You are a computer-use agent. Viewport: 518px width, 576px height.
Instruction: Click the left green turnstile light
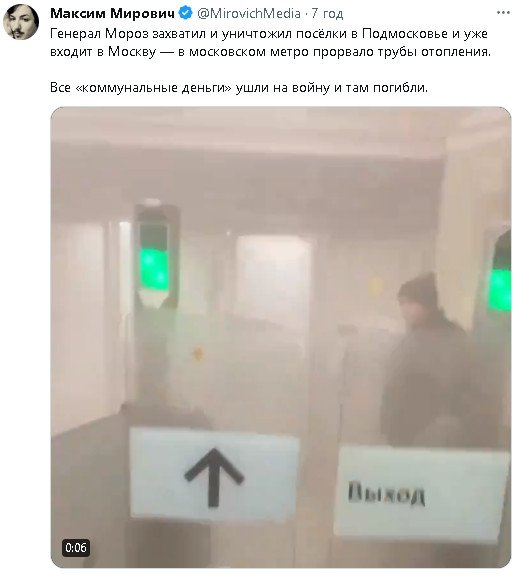pyautogui.click(x=154, y=267)
